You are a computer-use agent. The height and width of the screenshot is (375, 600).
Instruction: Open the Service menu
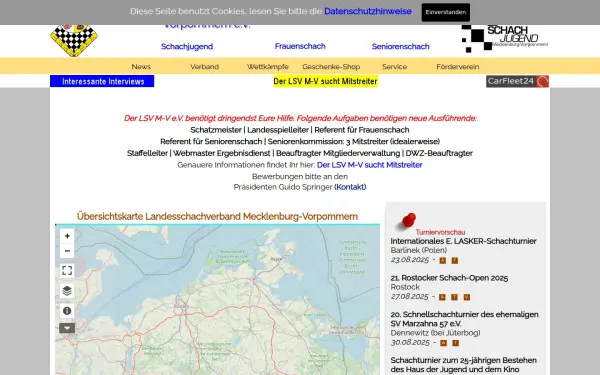395,67
